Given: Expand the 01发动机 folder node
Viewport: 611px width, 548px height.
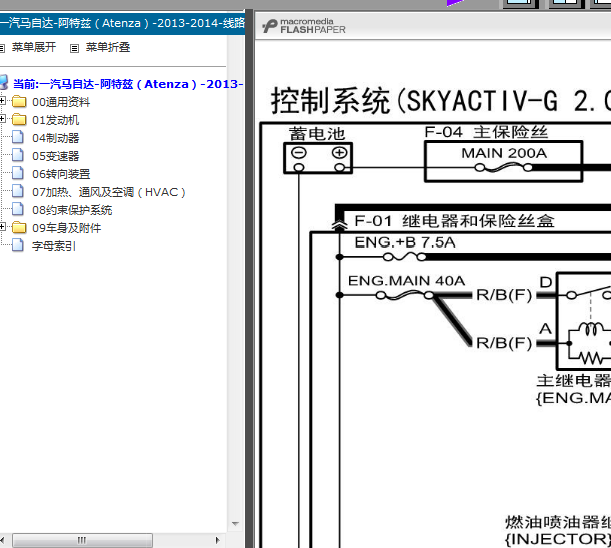Looking at the screenshot, I should [2, 118].
